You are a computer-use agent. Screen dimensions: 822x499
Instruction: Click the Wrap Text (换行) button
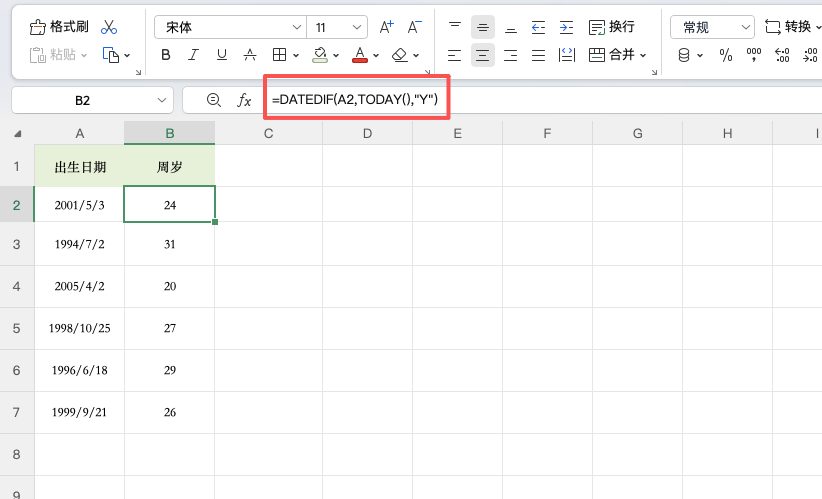pos(612,27)
